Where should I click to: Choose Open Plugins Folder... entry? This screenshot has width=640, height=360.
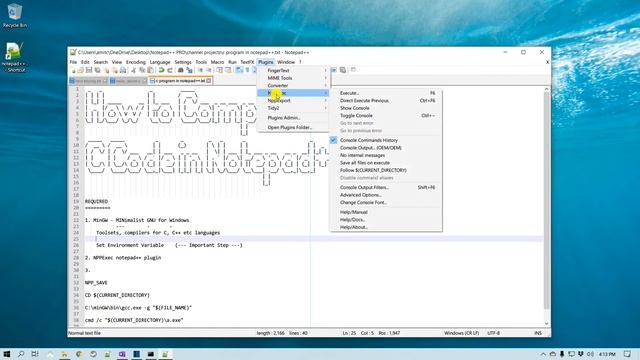click(293, 127)
